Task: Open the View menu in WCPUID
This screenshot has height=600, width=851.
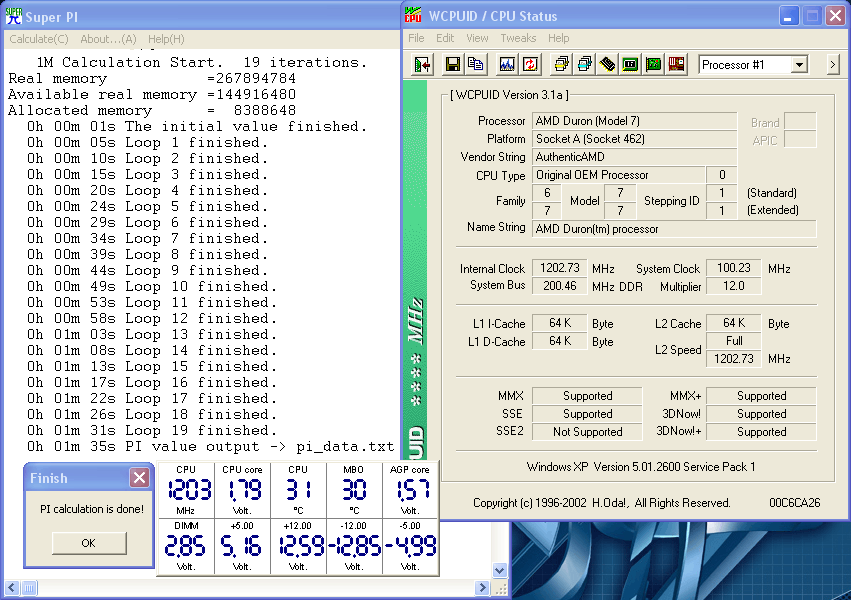Action: (x=477, y=39)
